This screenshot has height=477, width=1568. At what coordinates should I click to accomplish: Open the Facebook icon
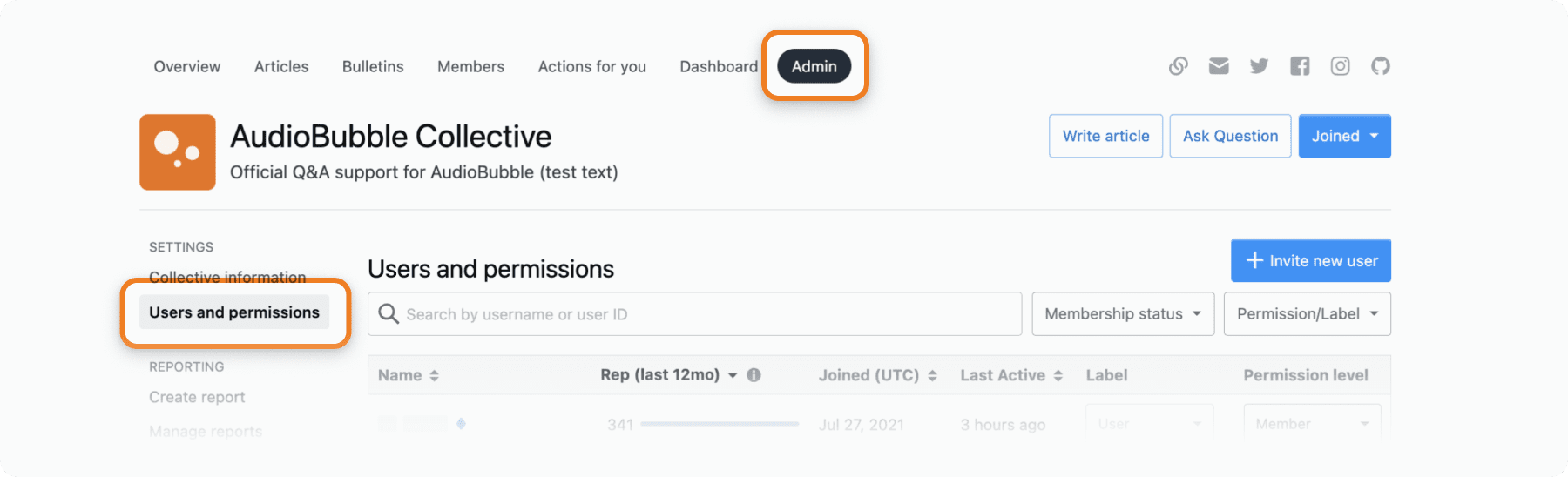[x=1300, y=66]
